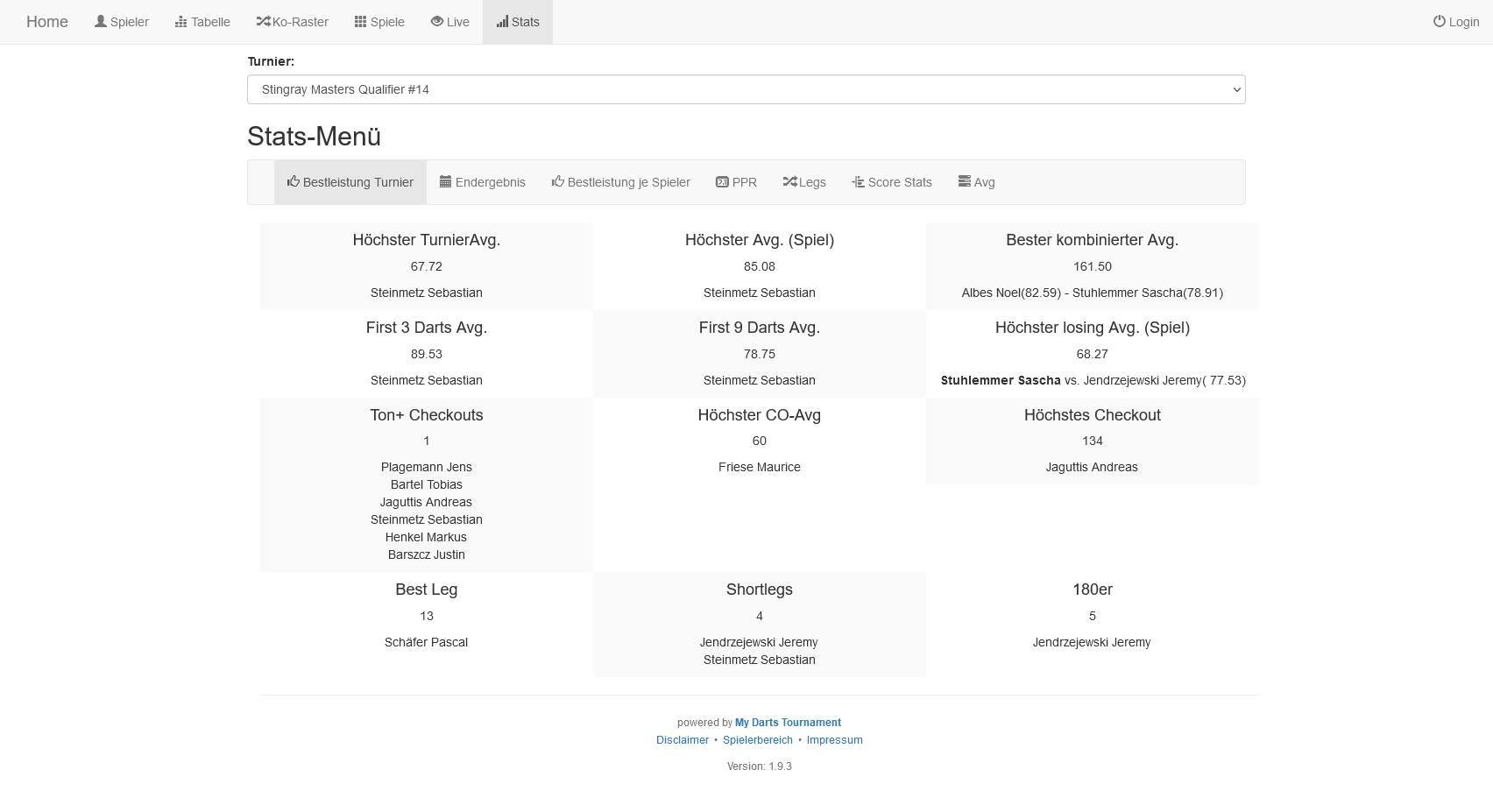
Task: Click the thumbs-up icon beside Bestleistung je Spieler
Action: (557, 181)
